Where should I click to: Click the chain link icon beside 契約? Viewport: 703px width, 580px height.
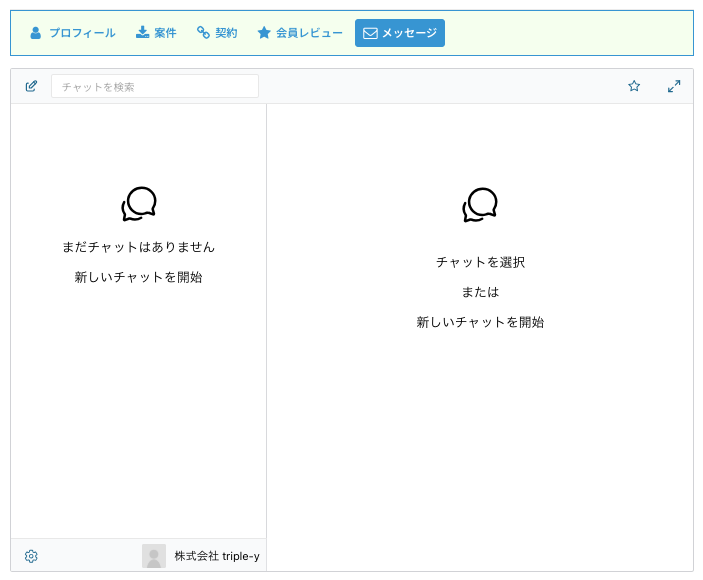pyautogui.click(x=203, y=33)
